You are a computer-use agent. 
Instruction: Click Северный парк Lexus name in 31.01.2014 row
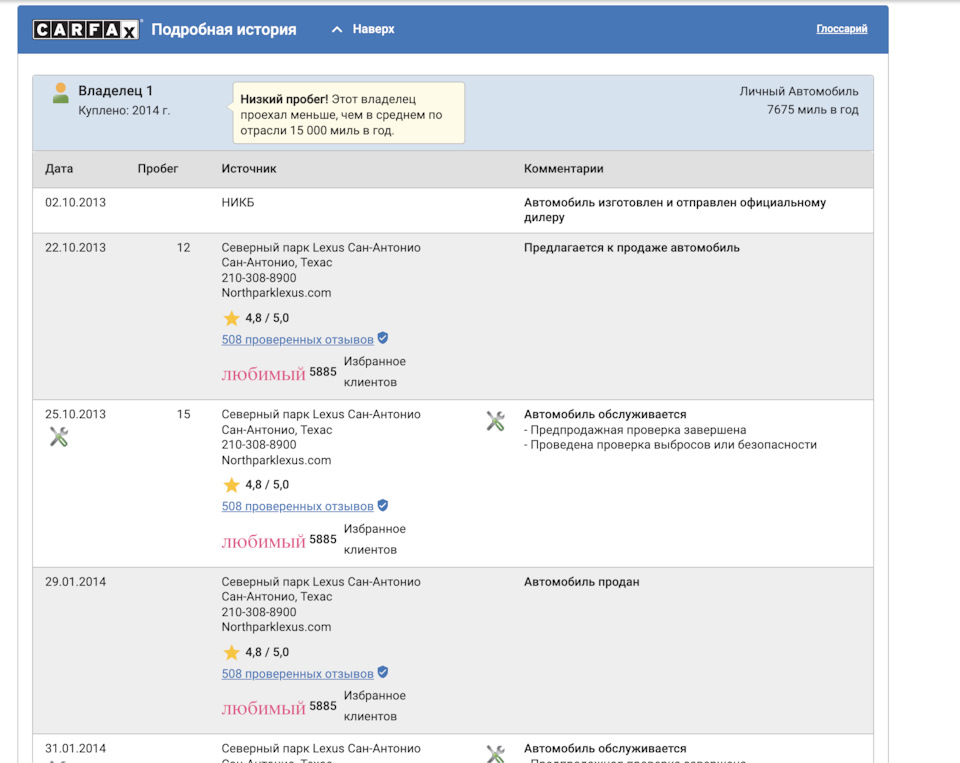click(x=321, y=748)
